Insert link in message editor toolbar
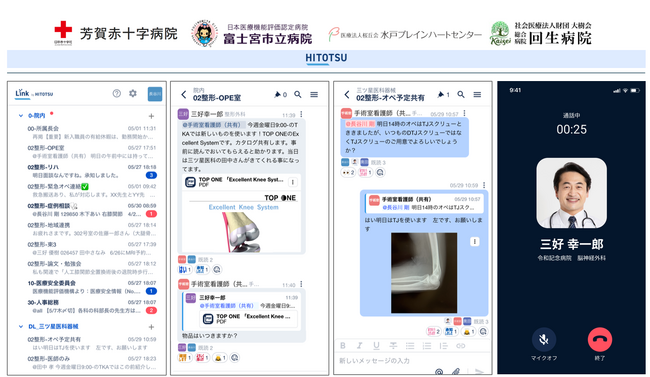This screenshot has height=377, width=650. [x=461, y=345]
